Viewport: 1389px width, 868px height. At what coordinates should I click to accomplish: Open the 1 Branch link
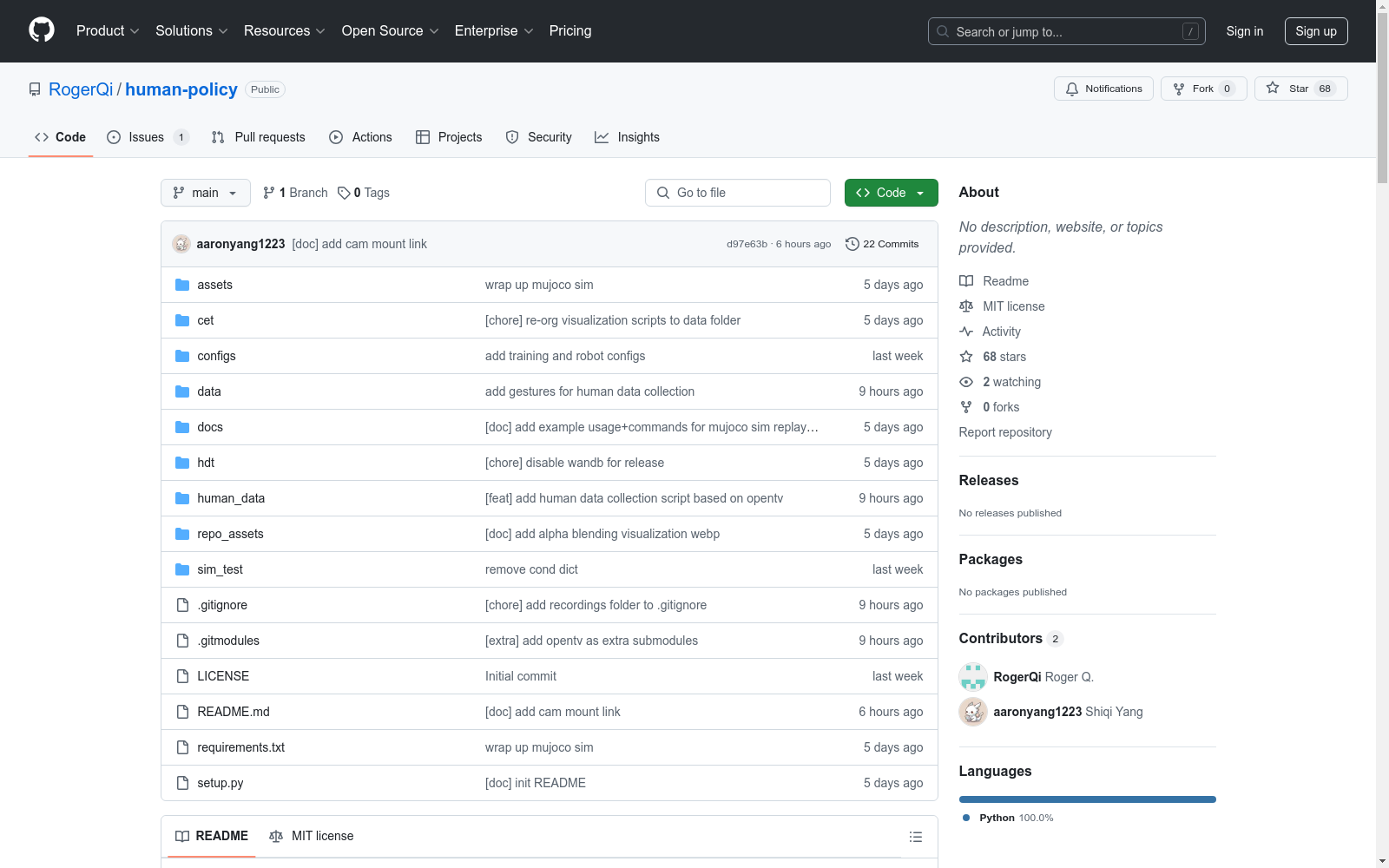point(295,193)
